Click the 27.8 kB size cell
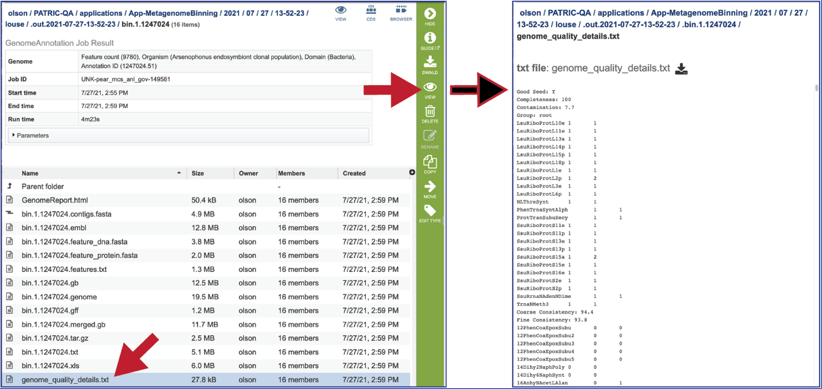This screenshot has height=389, width=822. tap(202, 379)
